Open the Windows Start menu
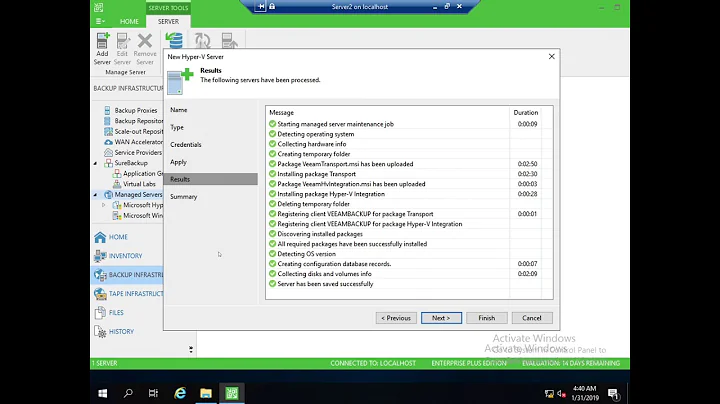 (103, 393)
